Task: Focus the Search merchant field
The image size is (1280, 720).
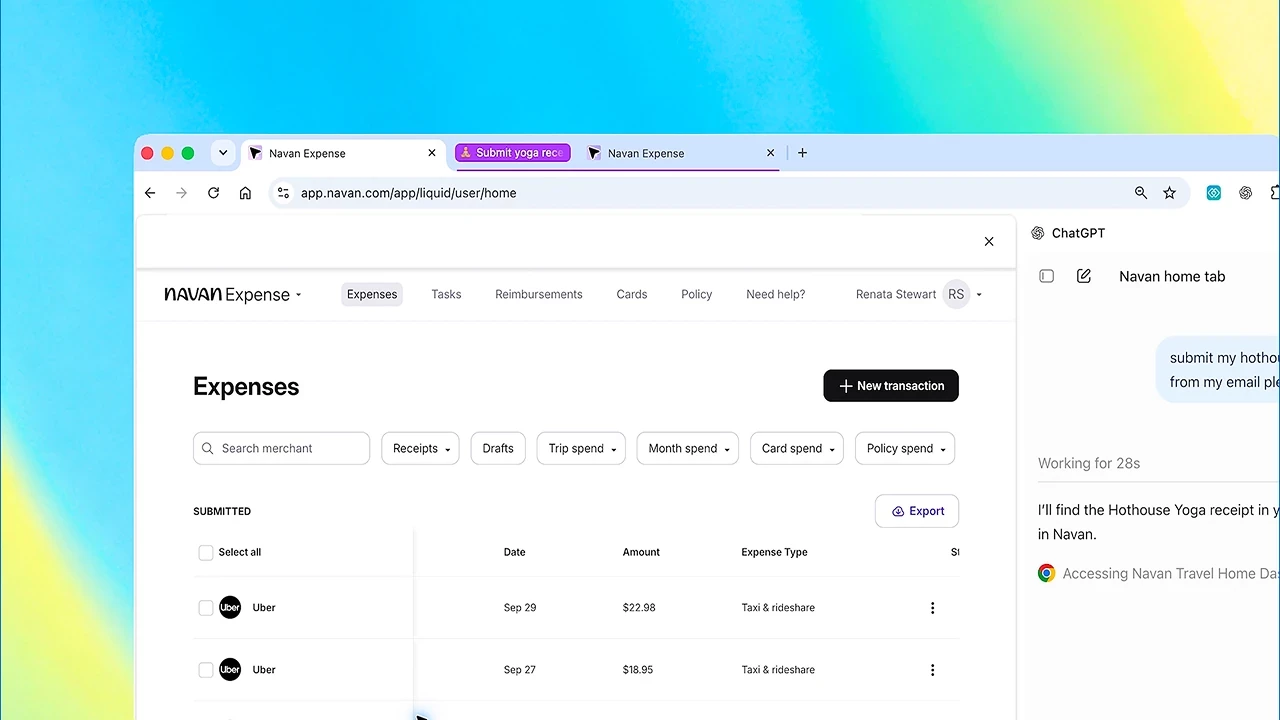Action: pos(281,448)
